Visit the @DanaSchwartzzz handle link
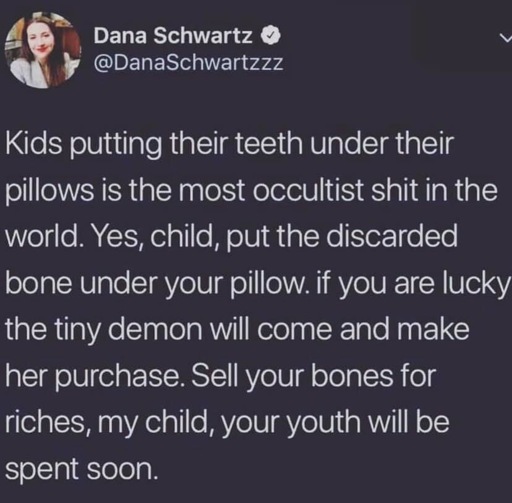512x503 pixels. coord(188,63)
